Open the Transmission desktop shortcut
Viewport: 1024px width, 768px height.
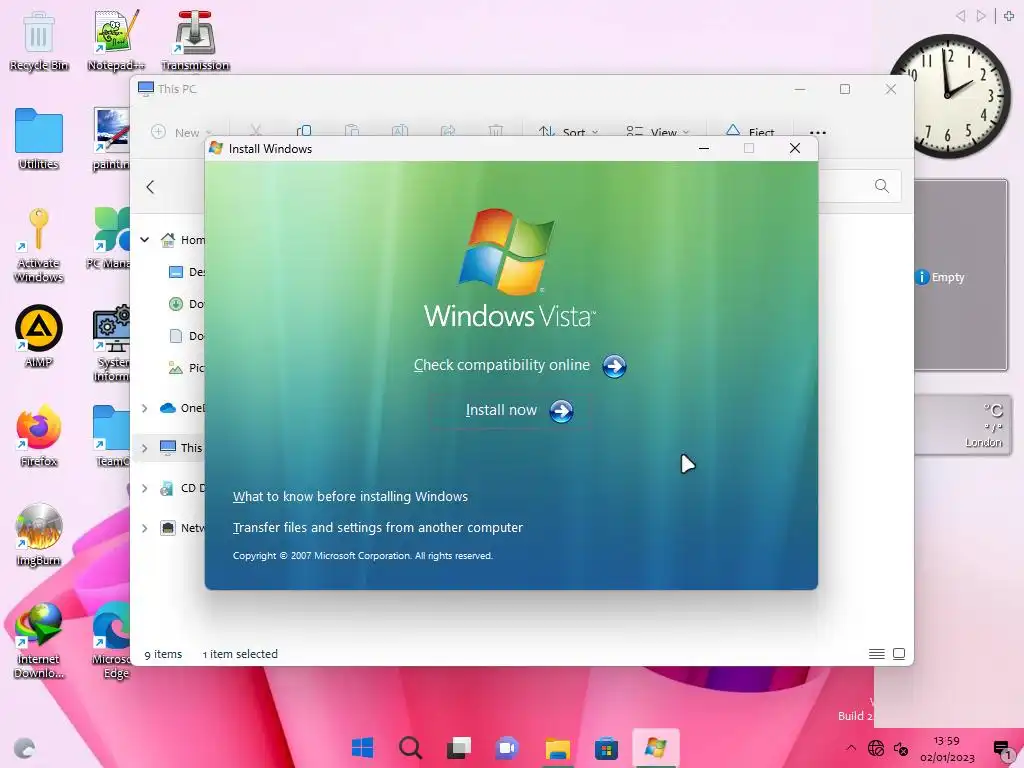(195, 40)
